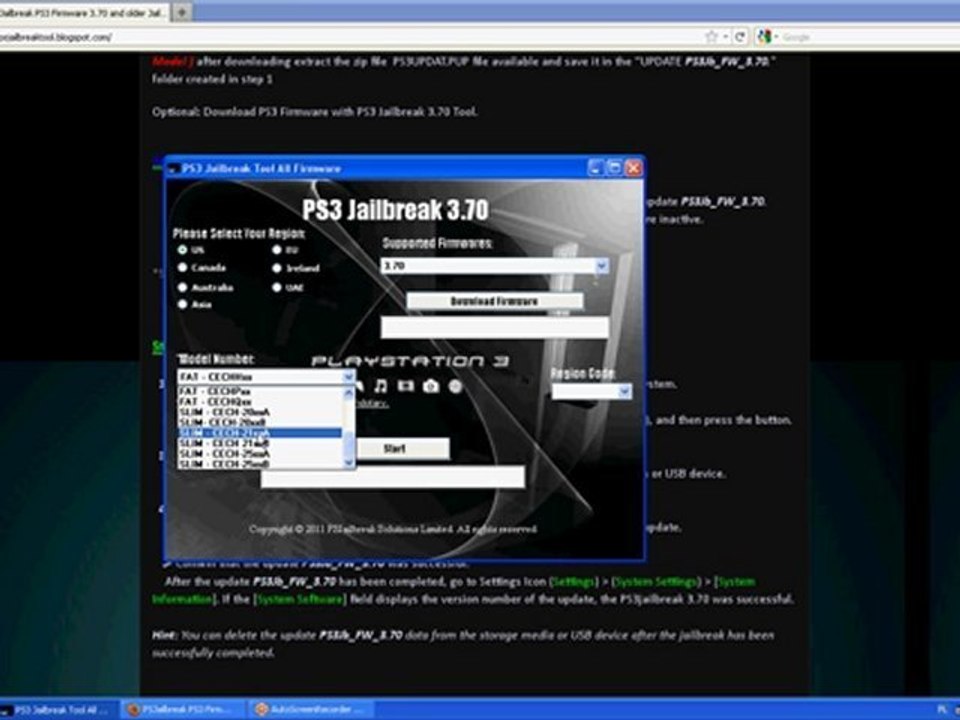Open the green Settings link in page text
This screenshot has height=720, width=960.
click(574, 582)
